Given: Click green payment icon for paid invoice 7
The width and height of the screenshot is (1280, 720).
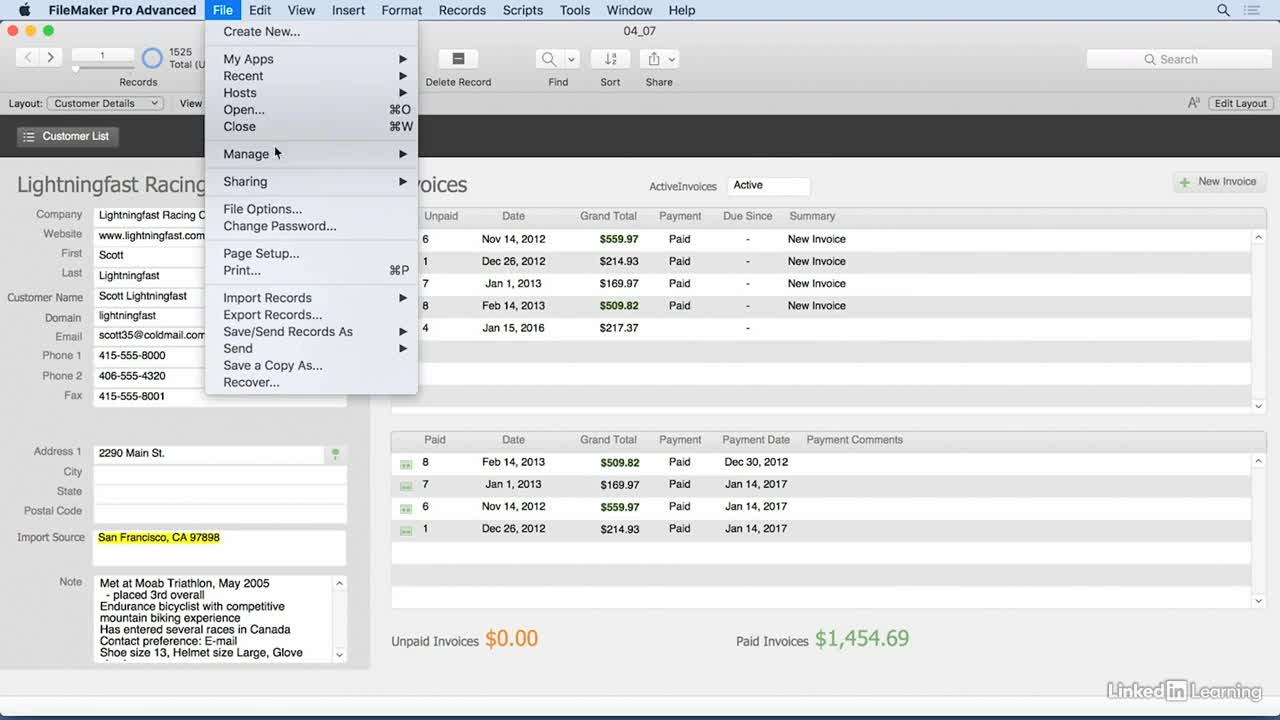Looking at the screenshot, I should tap(406, 486).
